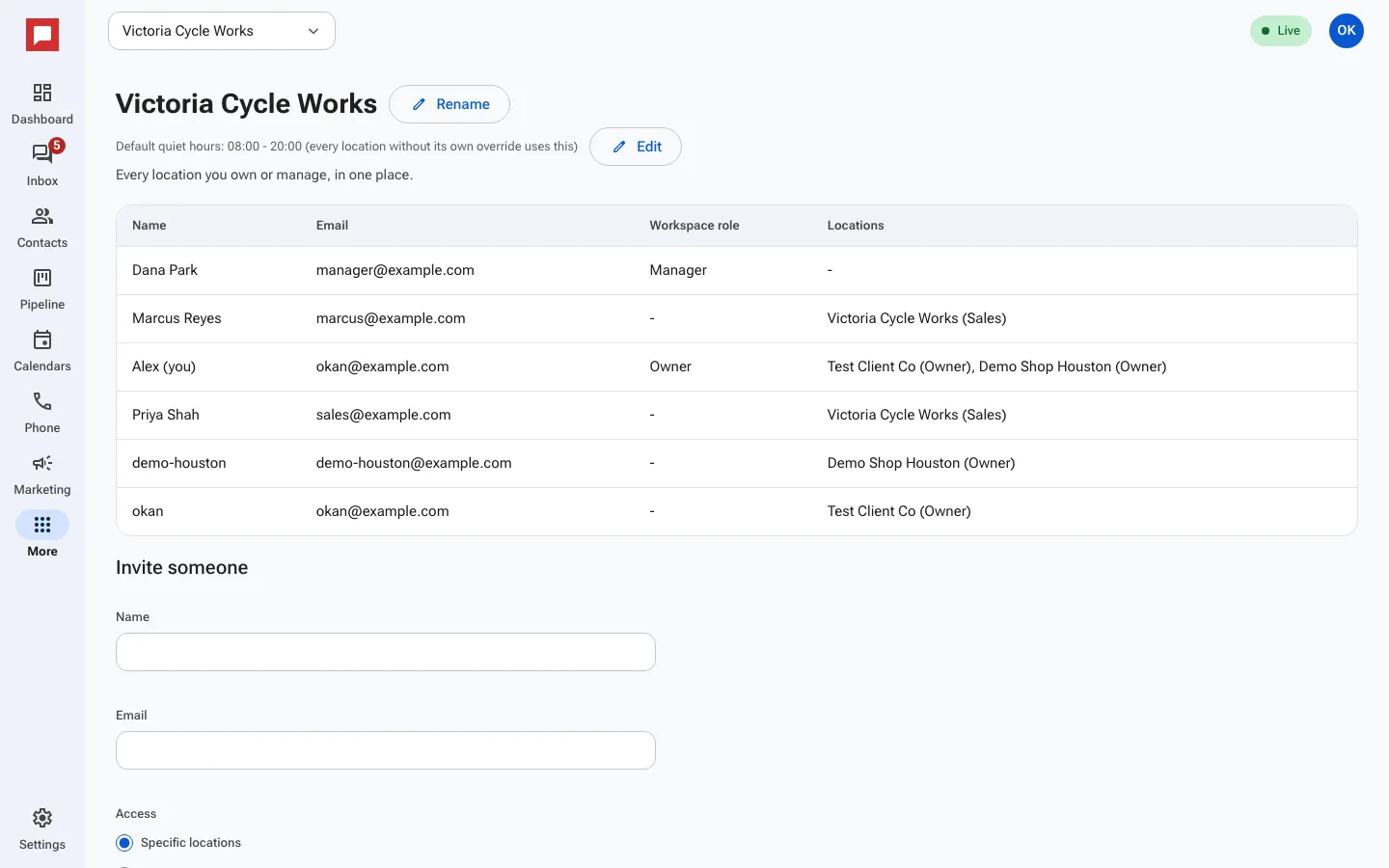Click the More apps grid icon
The width and height of the screenshot is (1389, 868).
42,525
